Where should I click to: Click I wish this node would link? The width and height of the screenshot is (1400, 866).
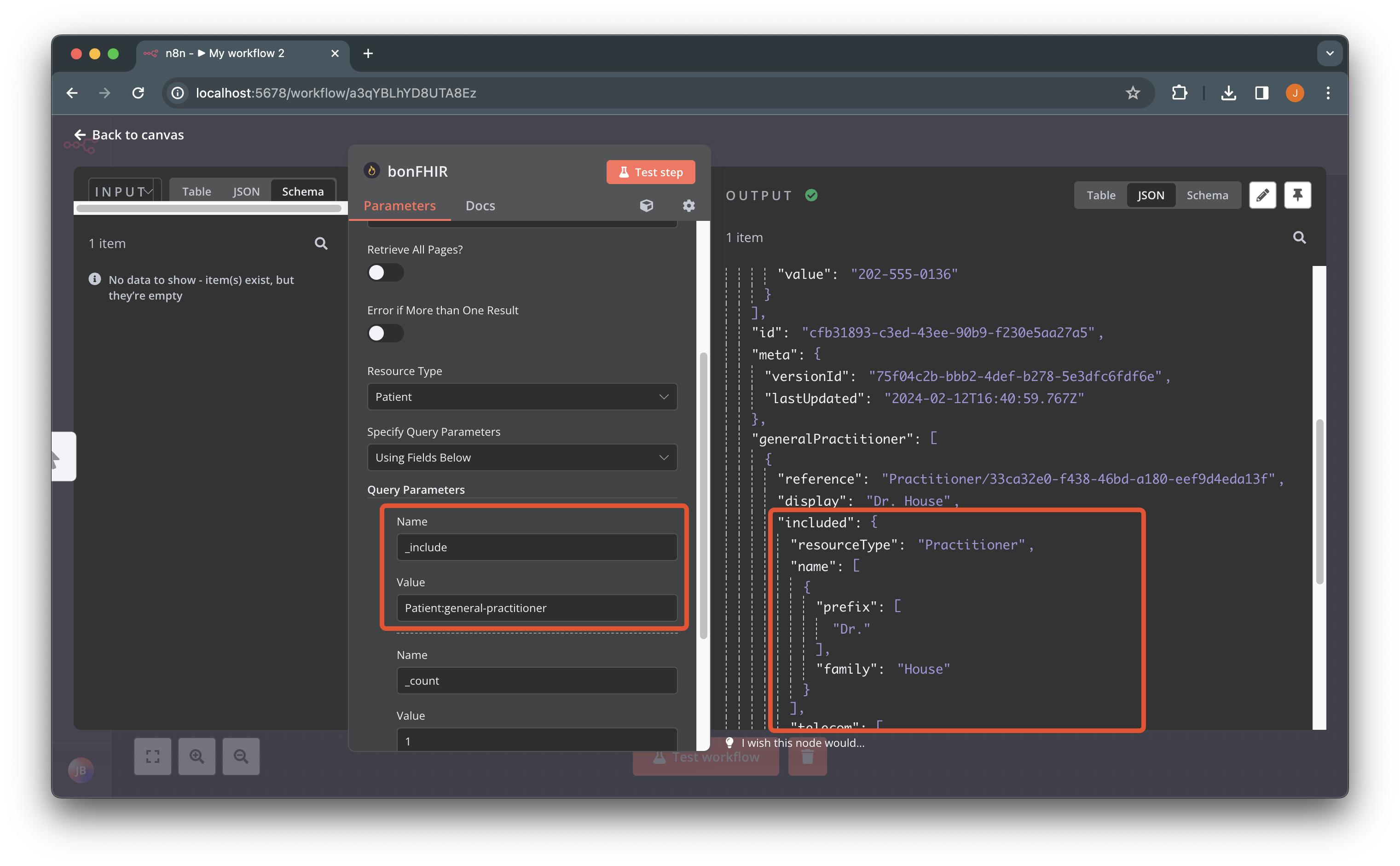tap(803, 743)
